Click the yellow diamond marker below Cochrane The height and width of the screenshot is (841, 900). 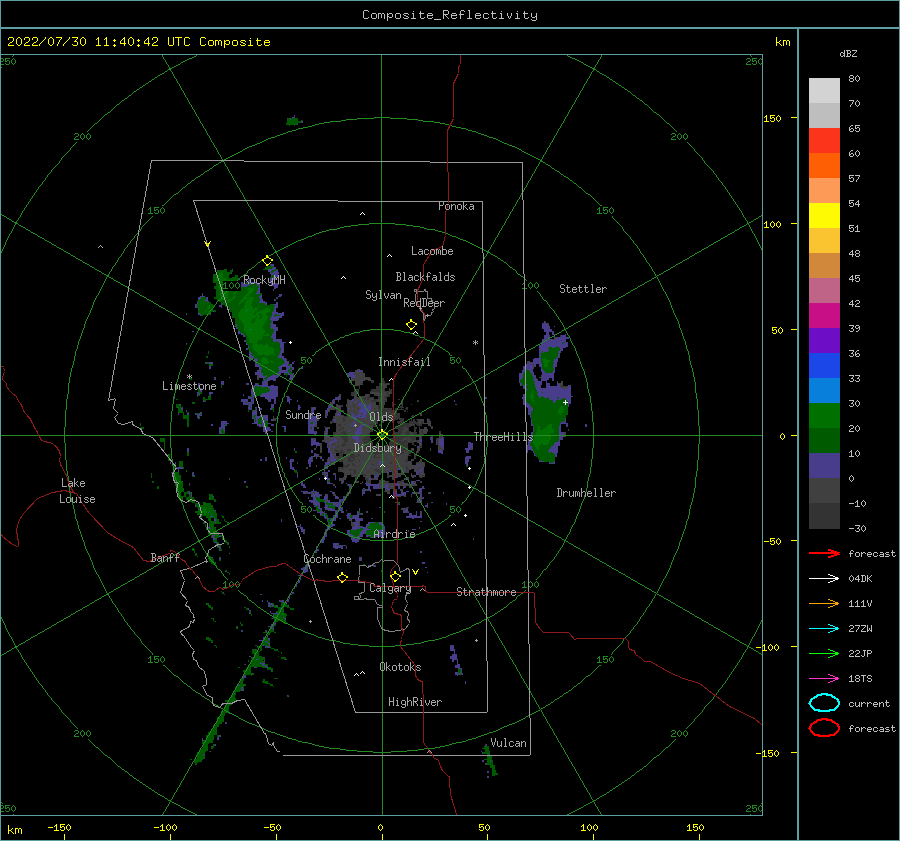tap(342, 578)
